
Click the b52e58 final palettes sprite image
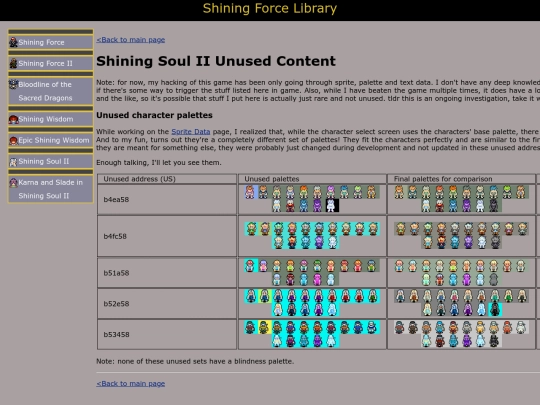click(x=461, y=303)
